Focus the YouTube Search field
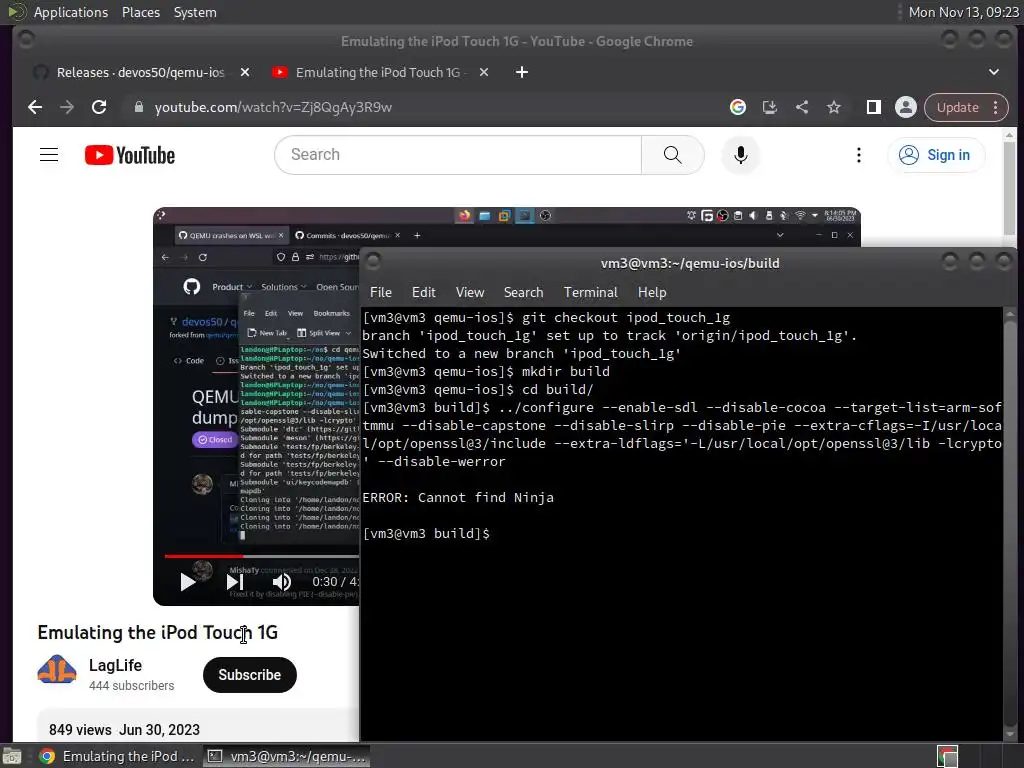Screen dimensions: 1024x768 pos(458,155)
